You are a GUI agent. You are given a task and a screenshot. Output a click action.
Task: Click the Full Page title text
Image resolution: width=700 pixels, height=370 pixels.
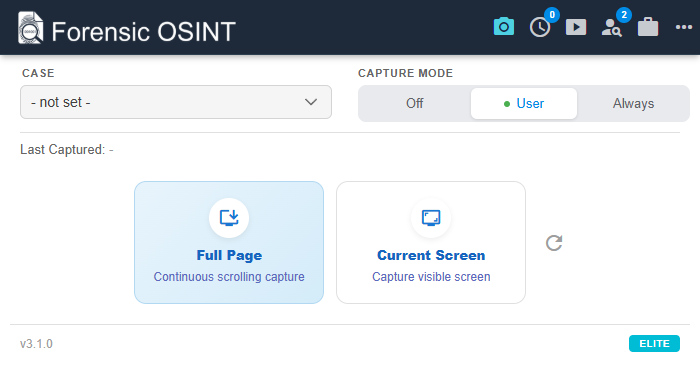point(229,255)
